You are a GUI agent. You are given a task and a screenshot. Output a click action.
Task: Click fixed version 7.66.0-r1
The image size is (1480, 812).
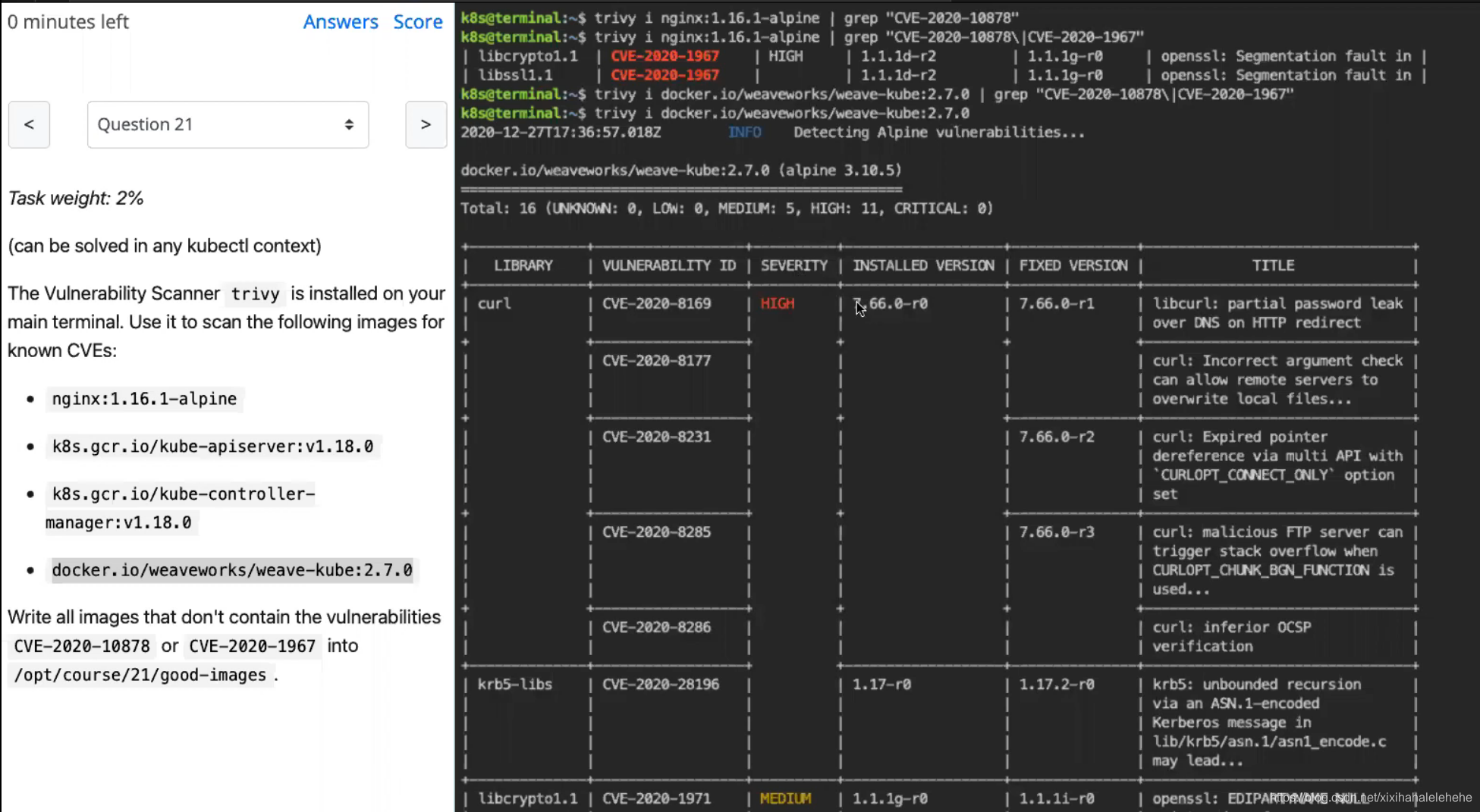point(1057,303)
